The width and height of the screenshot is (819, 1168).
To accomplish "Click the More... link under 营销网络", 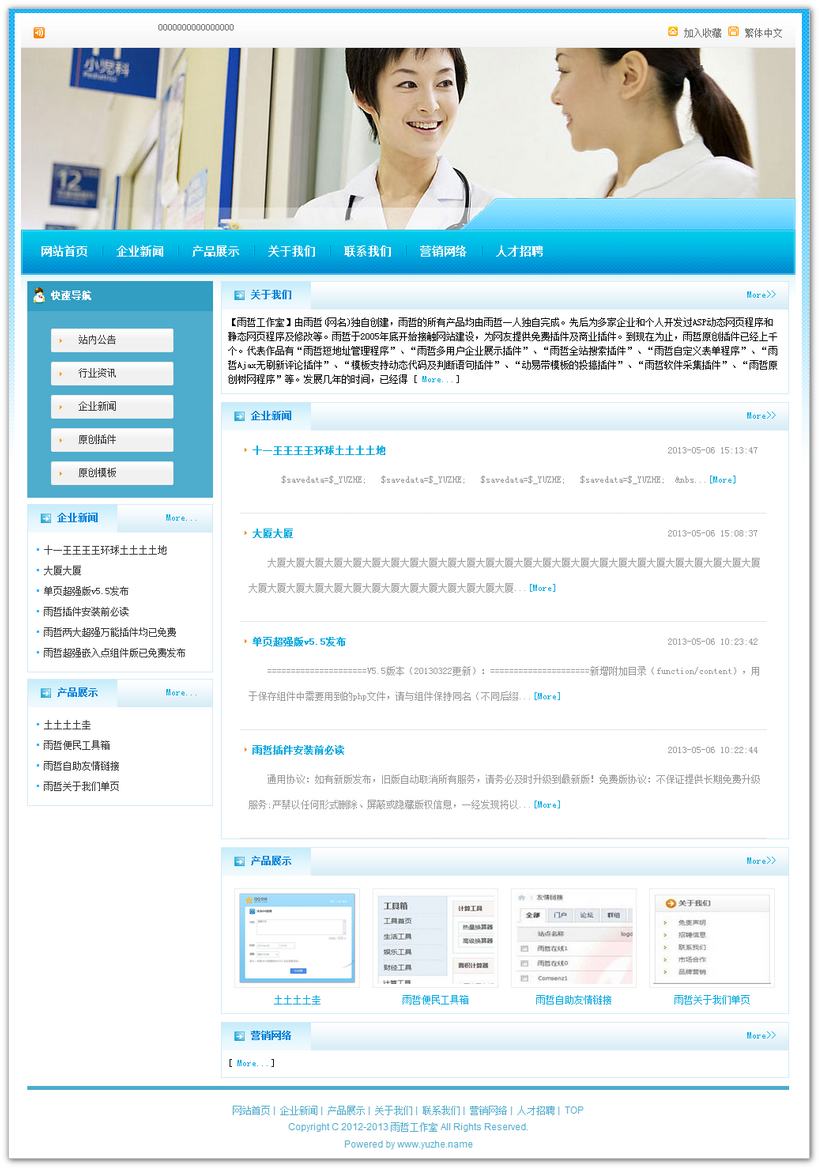I will point(252,1064).
